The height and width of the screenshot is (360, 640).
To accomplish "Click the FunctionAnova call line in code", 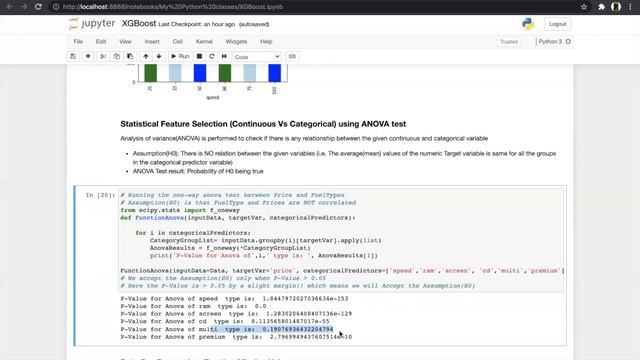I will pyautogui.click(x=342, y=271).
